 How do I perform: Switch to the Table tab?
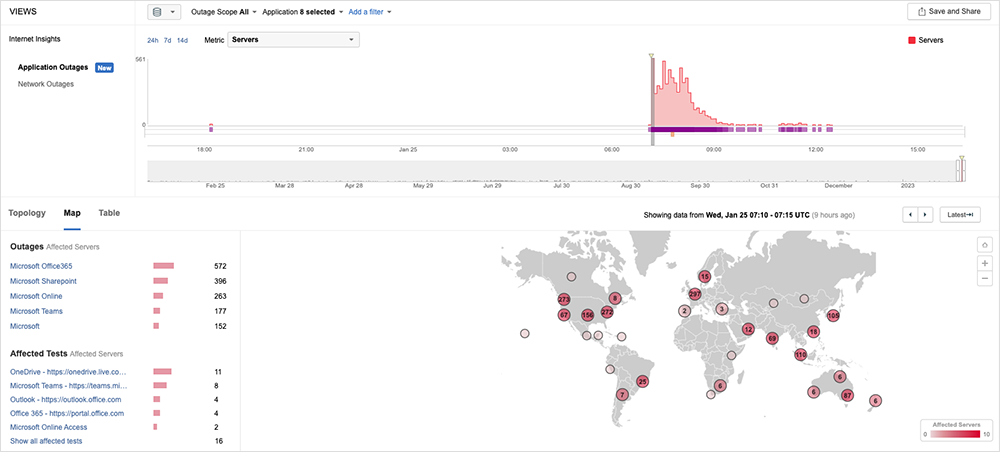[109, 213]
